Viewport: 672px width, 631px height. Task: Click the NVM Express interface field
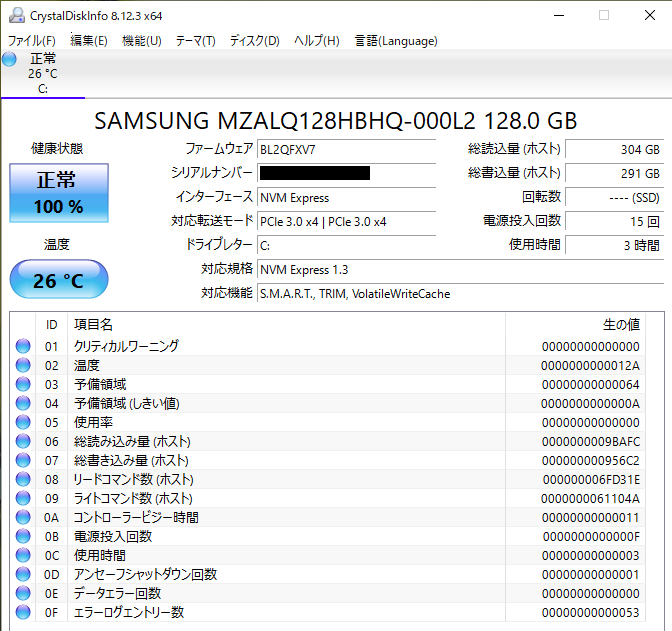point(346,197)
